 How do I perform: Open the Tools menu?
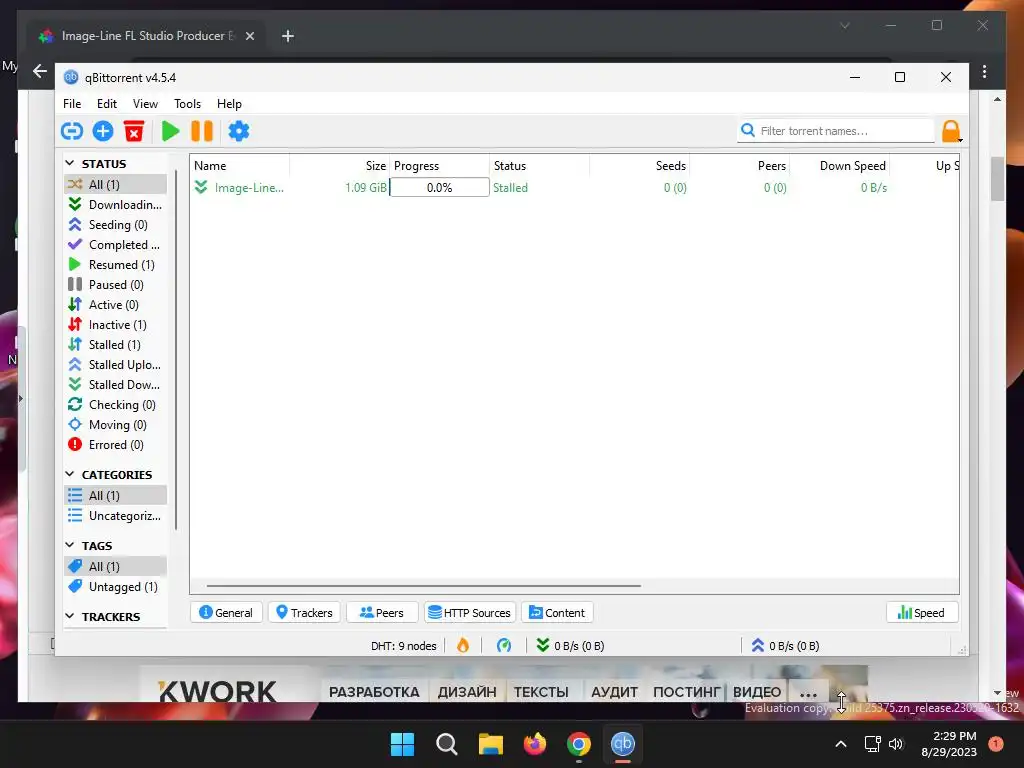(187, 104)
